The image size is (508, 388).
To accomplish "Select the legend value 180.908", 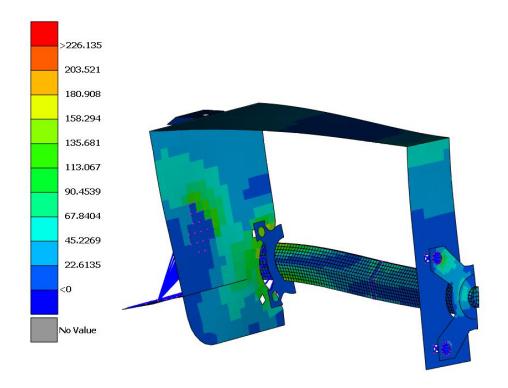I will click(82, 94).
